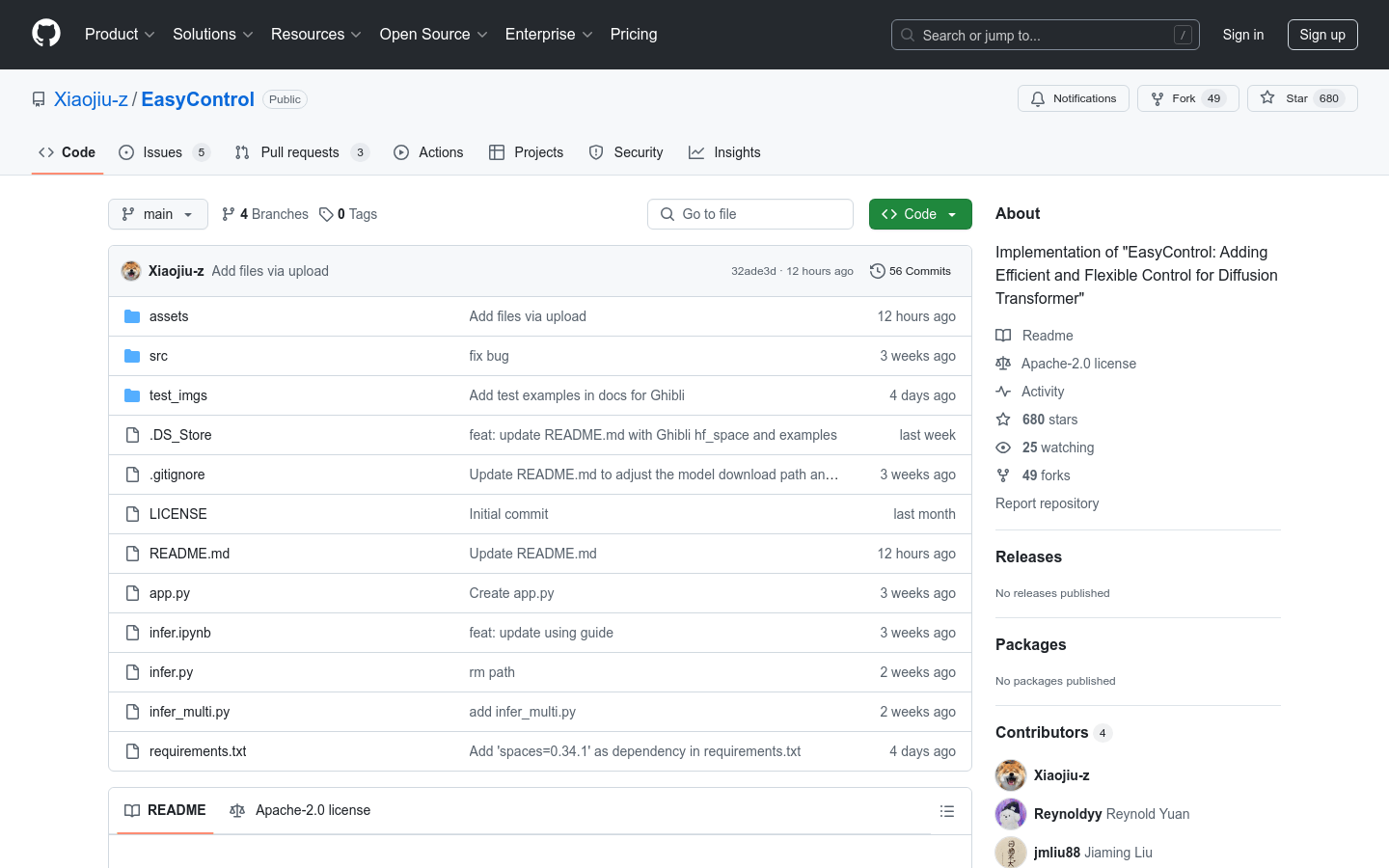Switch to the Security tab

(x=626, y=152)
